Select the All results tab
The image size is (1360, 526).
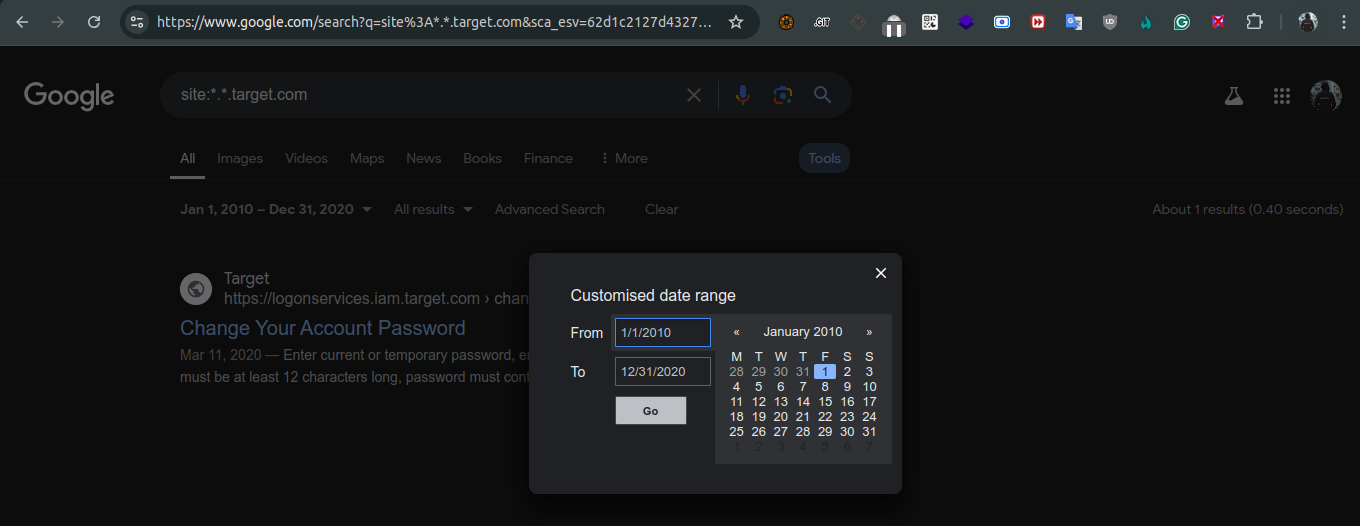188,158
